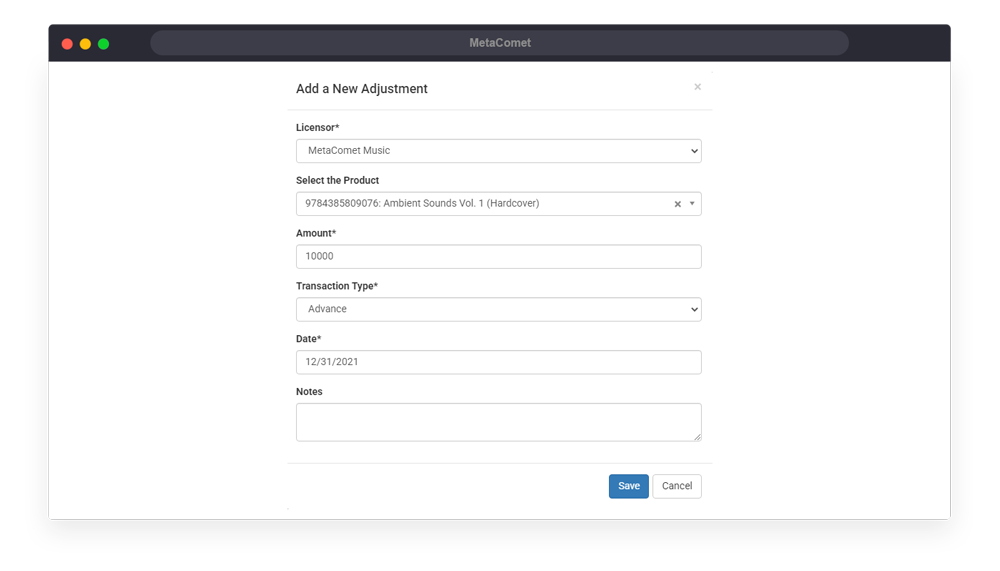Click the Amount* label
Screen dimensions: 1000x571
click(x=316, y=234)
